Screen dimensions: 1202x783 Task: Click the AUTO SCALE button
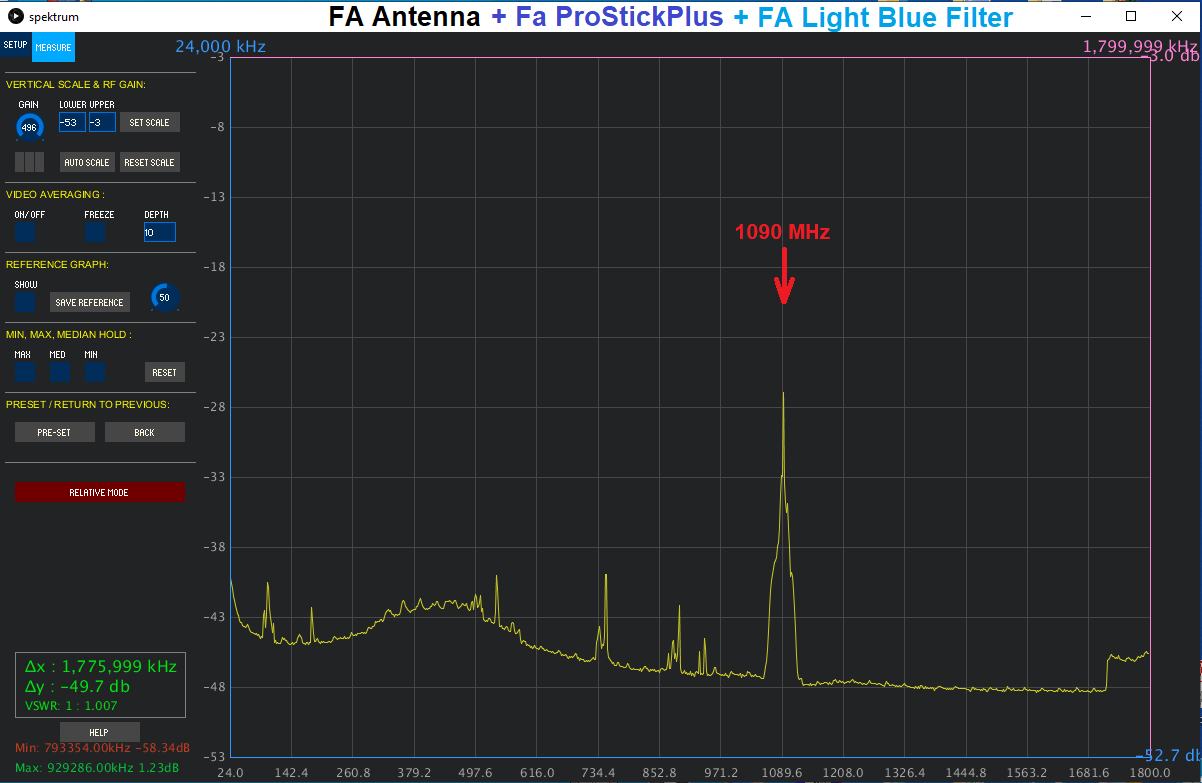point(87,162)
